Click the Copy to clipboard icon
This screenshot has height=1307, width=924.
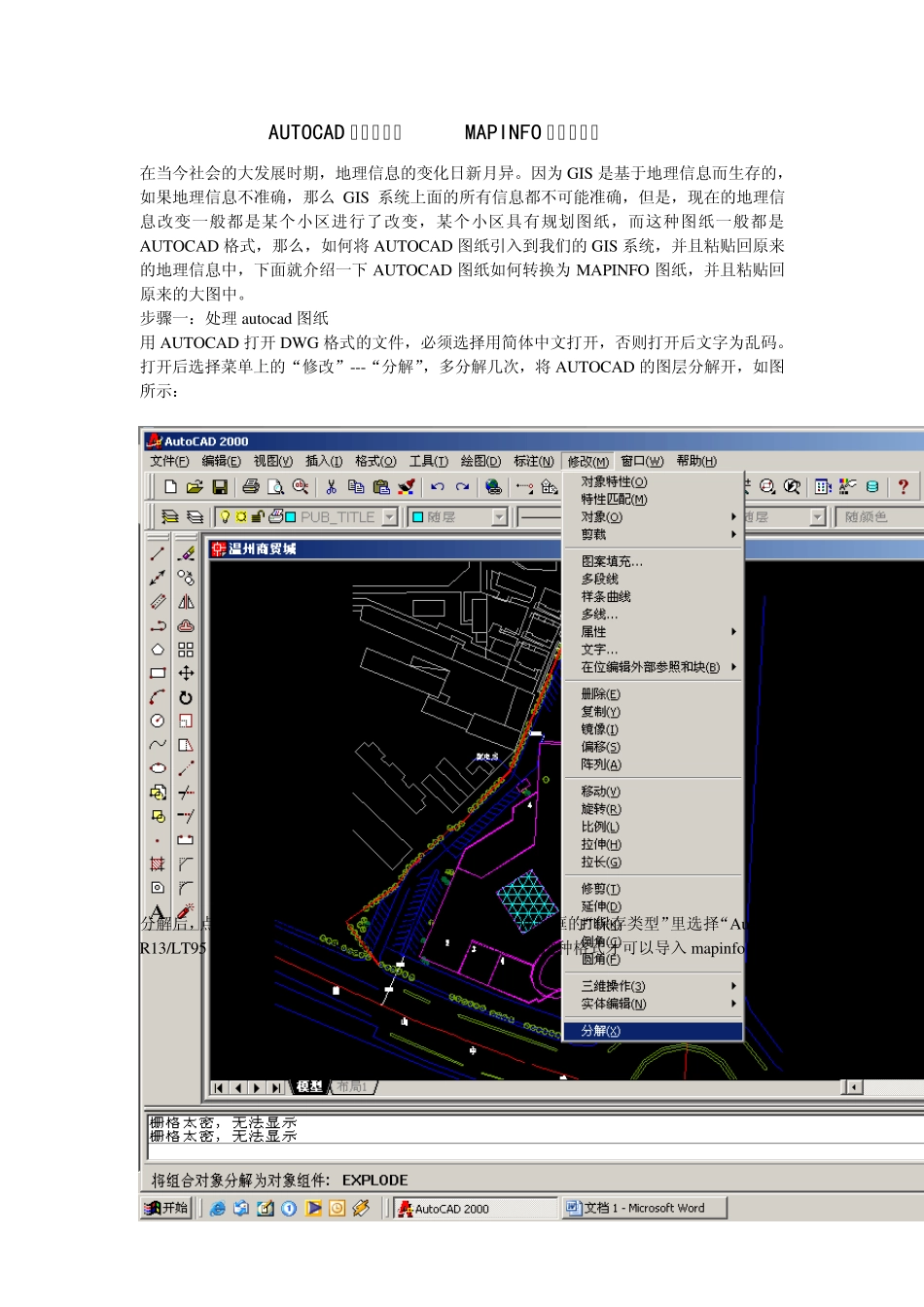[x=356, y=486]
